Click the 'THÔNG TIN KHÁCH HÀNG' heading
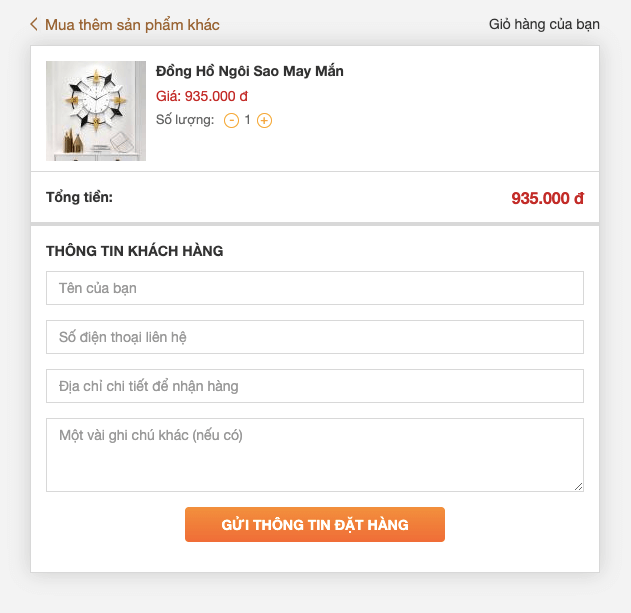The image size is (631, 613). (134, 251)
